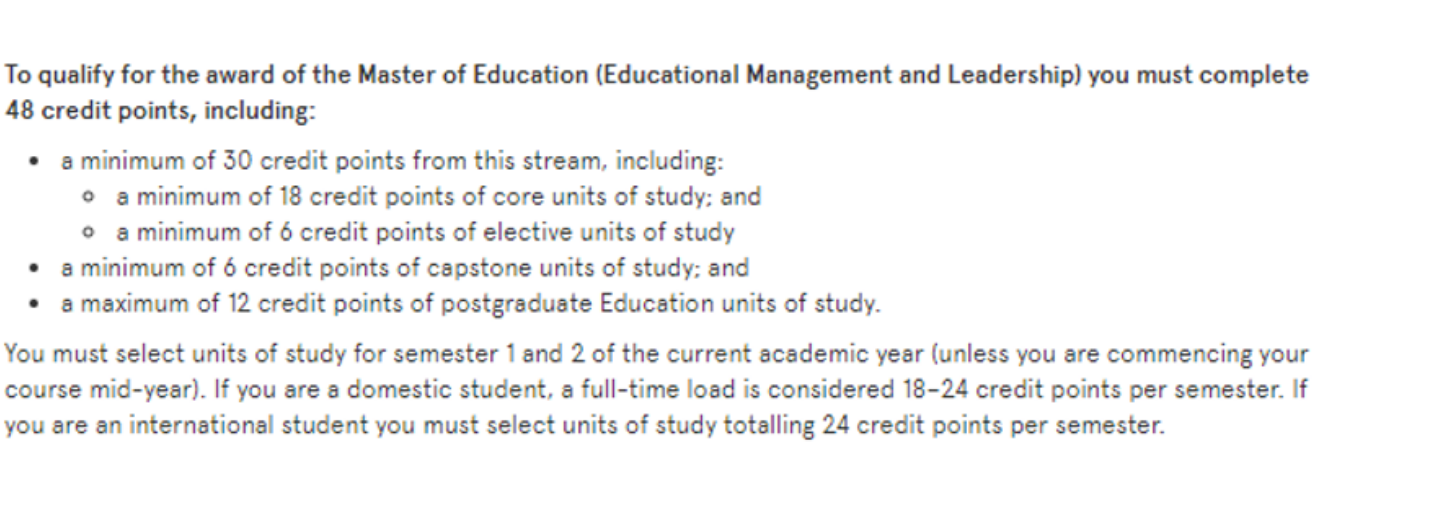The width and height of the screenshot is (1430, 519).
Task: Click the bullet marker before 'capstone units' line
Action: coord(35,268)
